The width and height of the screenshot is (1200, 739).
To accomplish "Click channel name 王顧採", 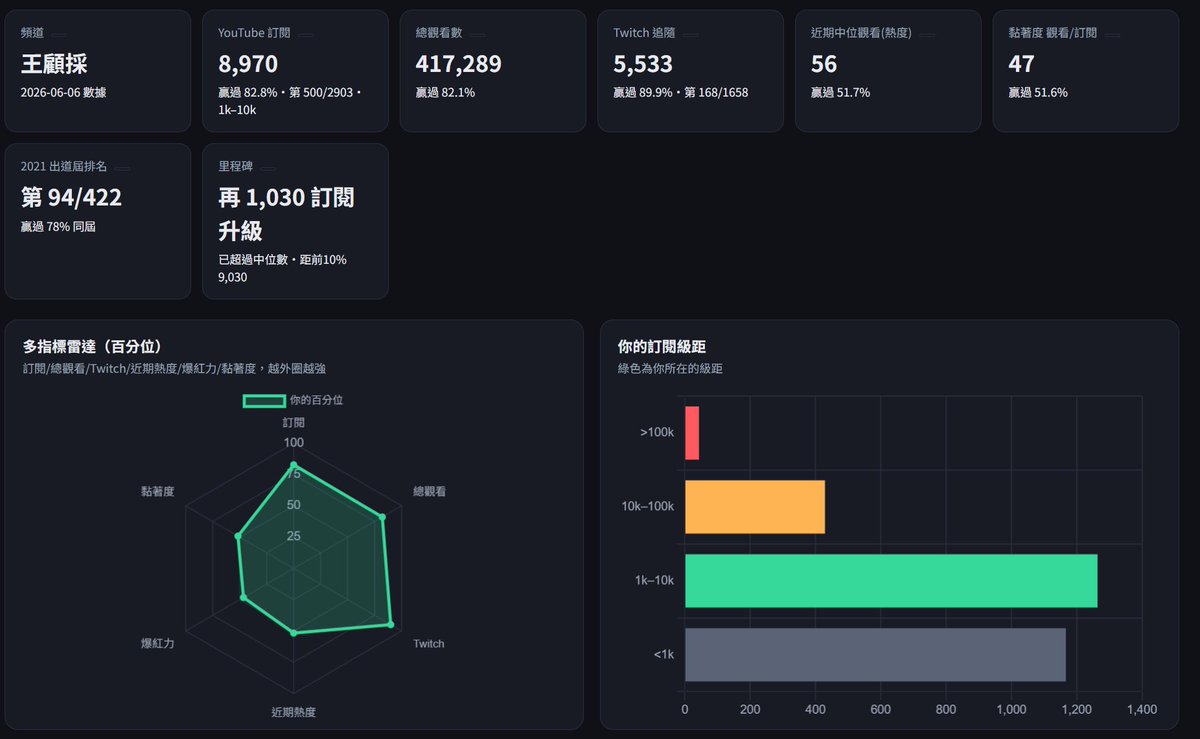I will tap(54, 65).
